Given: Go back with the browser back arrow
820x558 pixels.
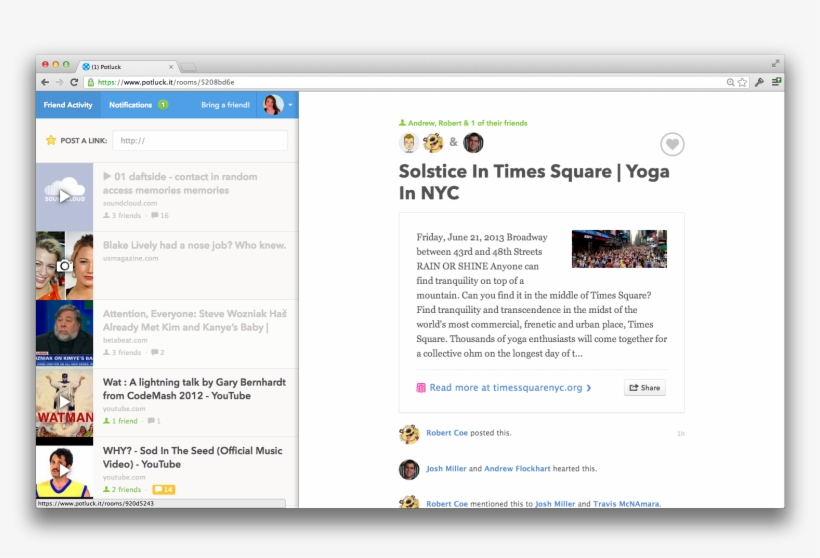Looking at the screenshot, I should point(45,82).
